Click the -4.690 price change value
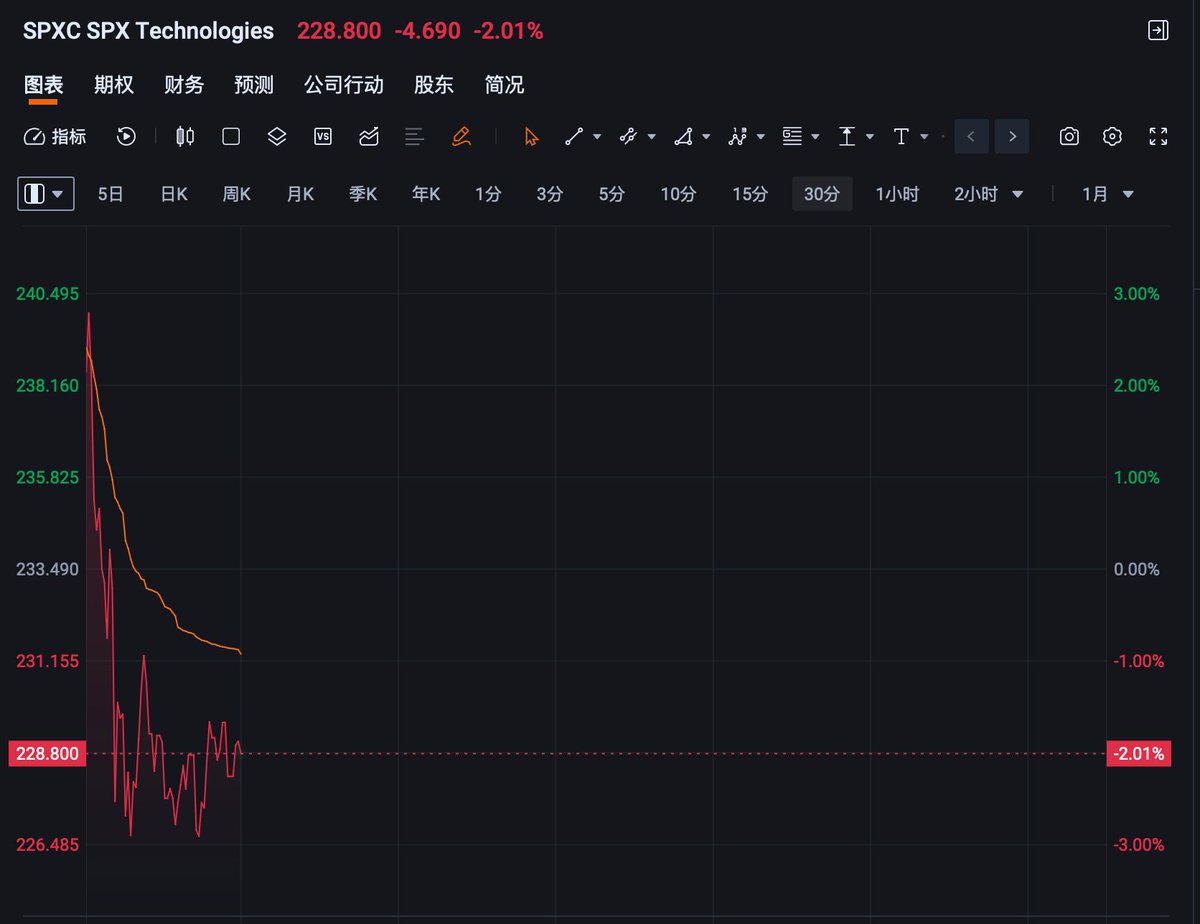 click(x=428, y=31)
